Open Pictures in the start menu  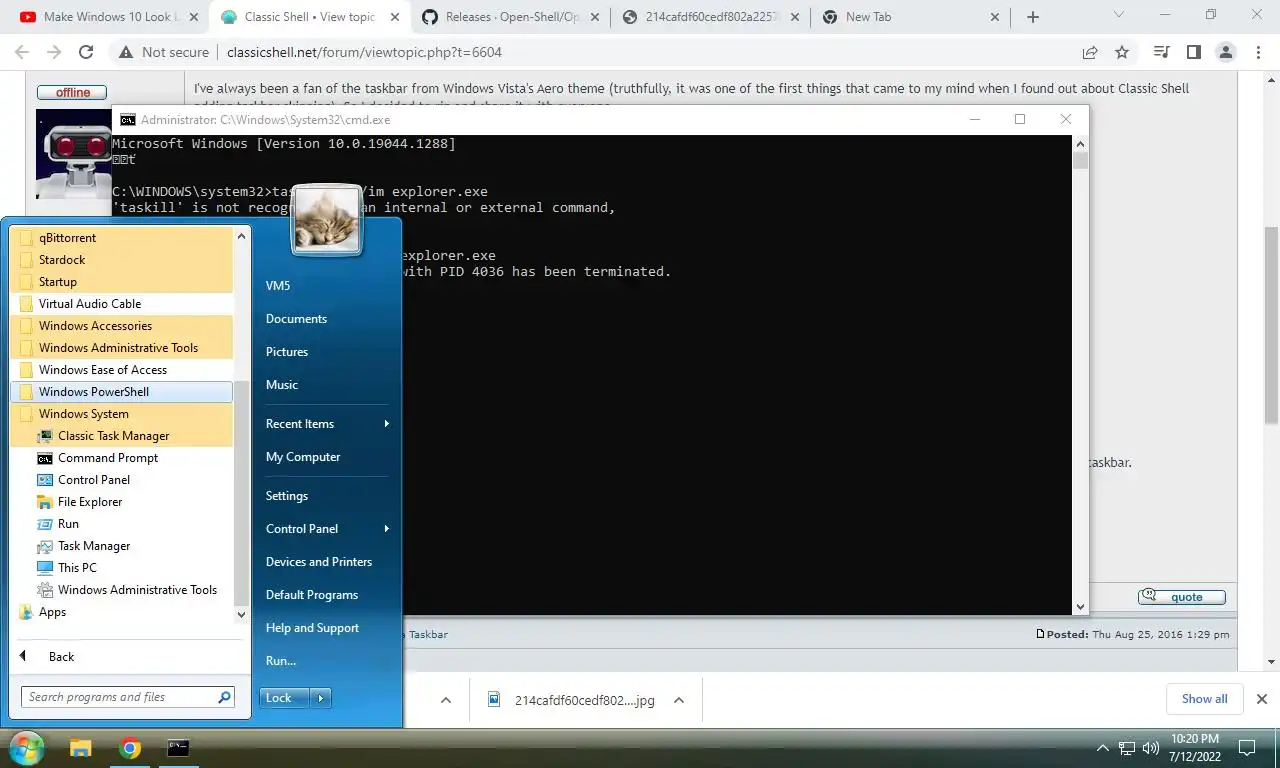pos(287,352)
